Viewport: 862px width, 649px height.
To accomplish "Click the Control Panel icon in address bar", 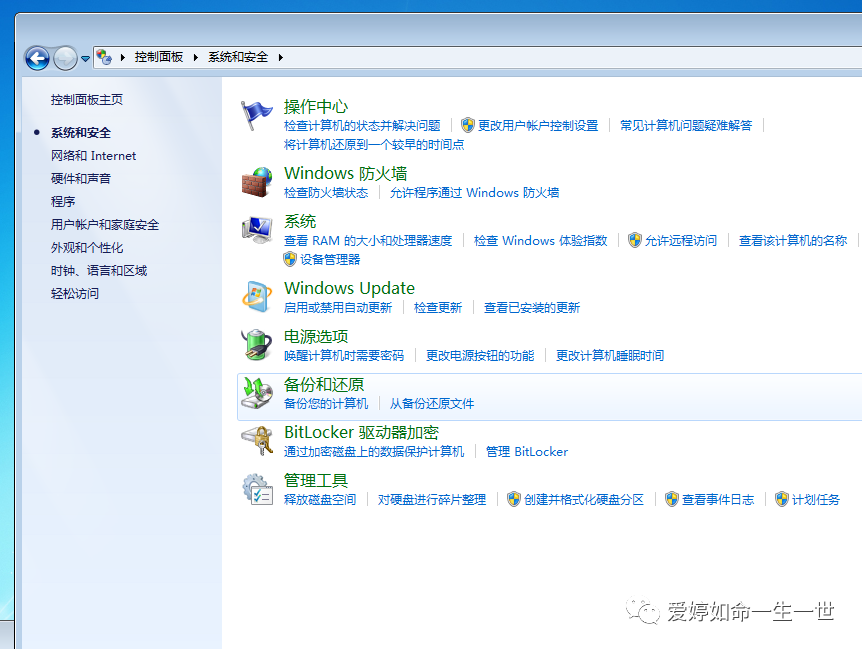I will (x=103, y=57).
